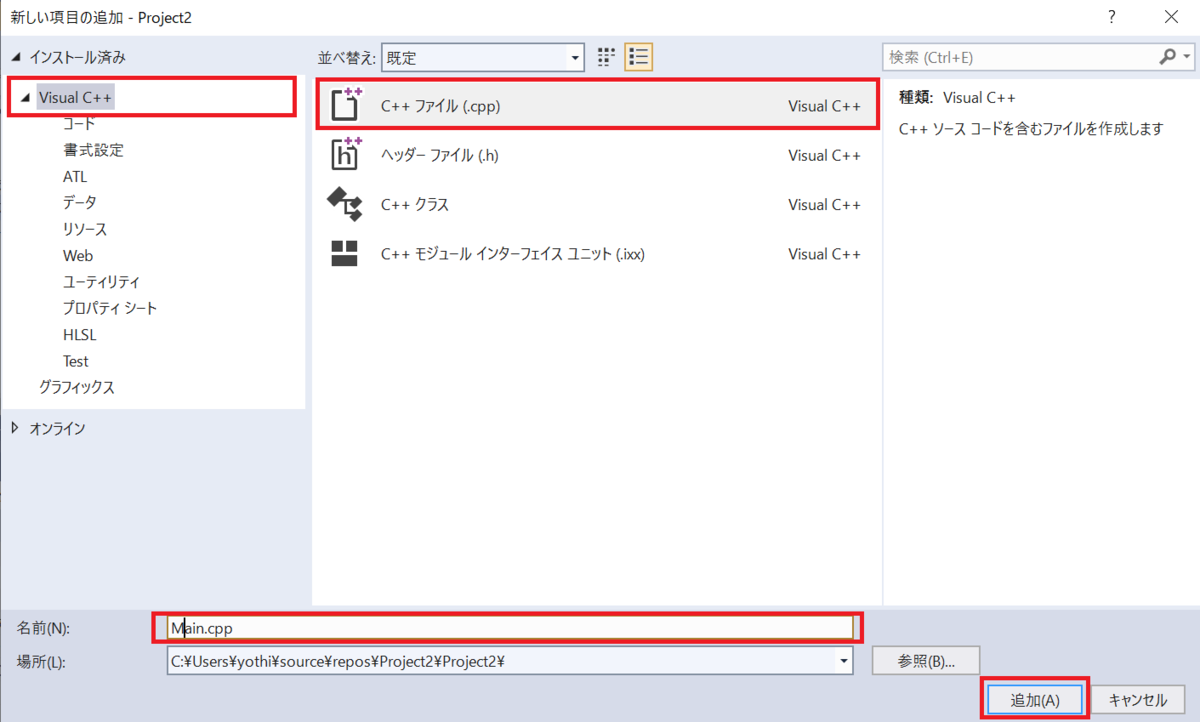Select the プロパティ シート category
Viewport: 1200px width, 722px height.
pyautogui.click(x=110, y=308)
